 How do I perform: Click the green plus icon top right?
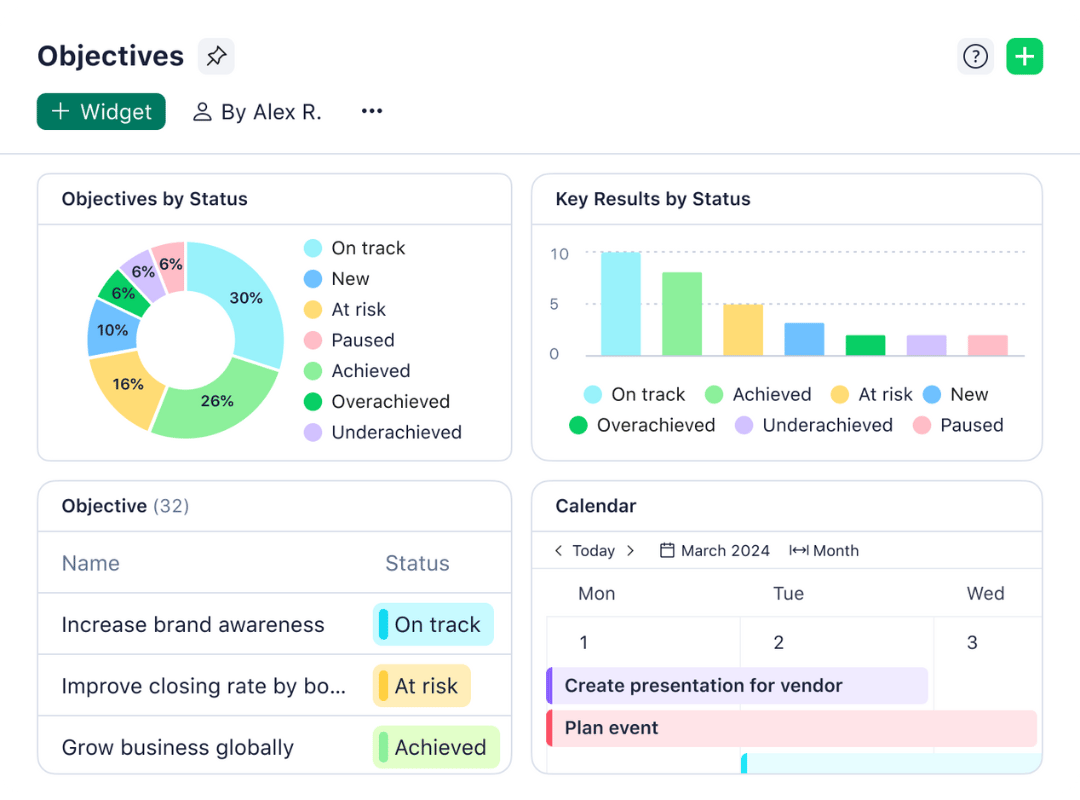click(x=1024, y=56)
